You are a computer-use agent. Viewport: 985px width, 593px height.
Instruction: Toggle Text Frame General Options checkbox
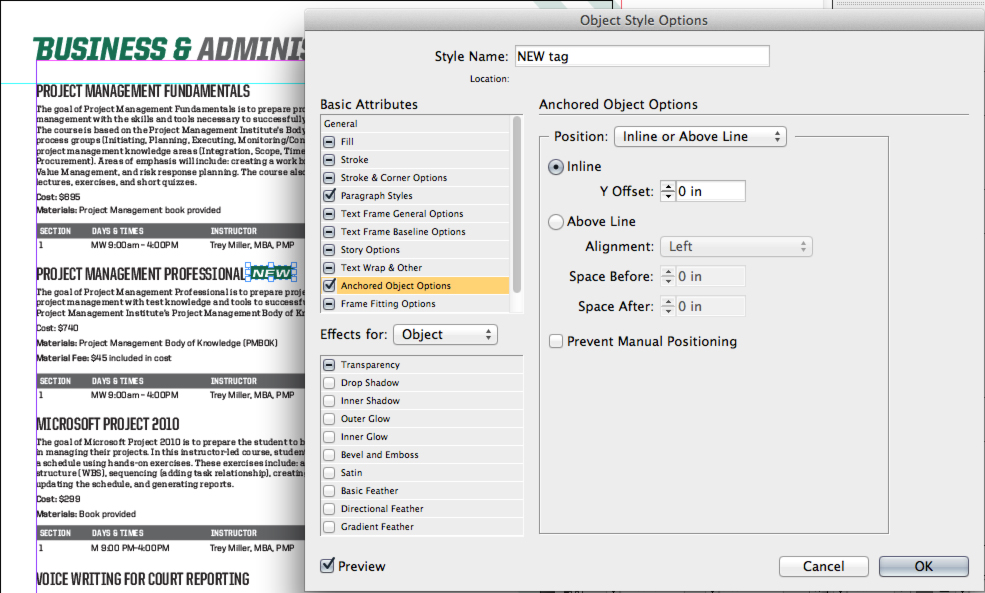329,214
